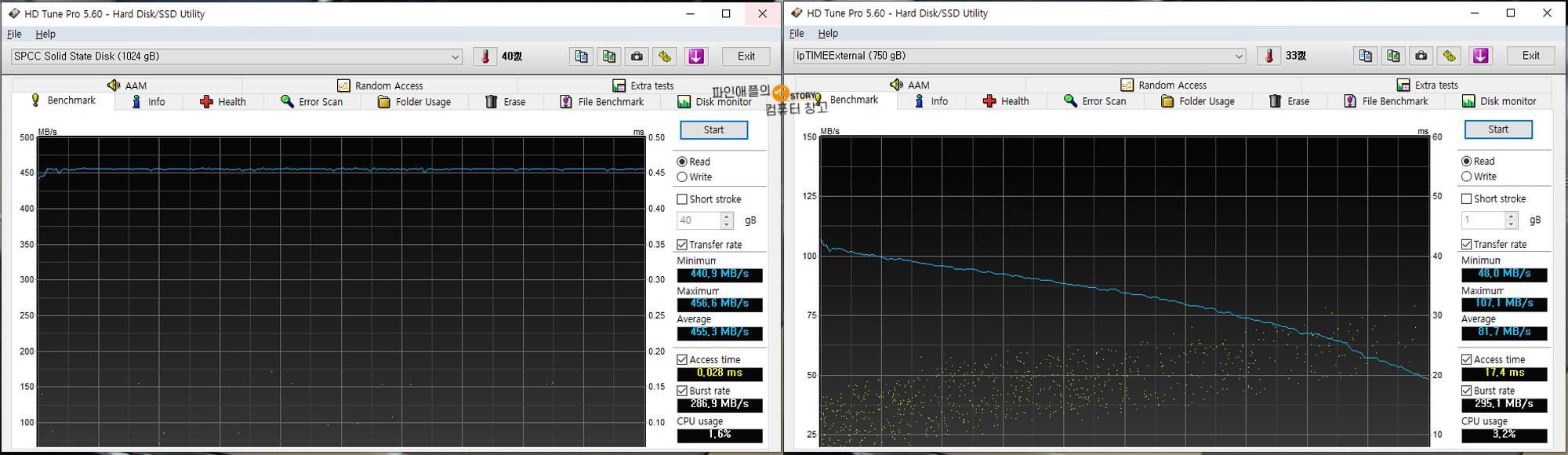This screenshot has height=455, width=1568.
Task: Switch to Health tab in SPCC window
Action: (223, 102)
